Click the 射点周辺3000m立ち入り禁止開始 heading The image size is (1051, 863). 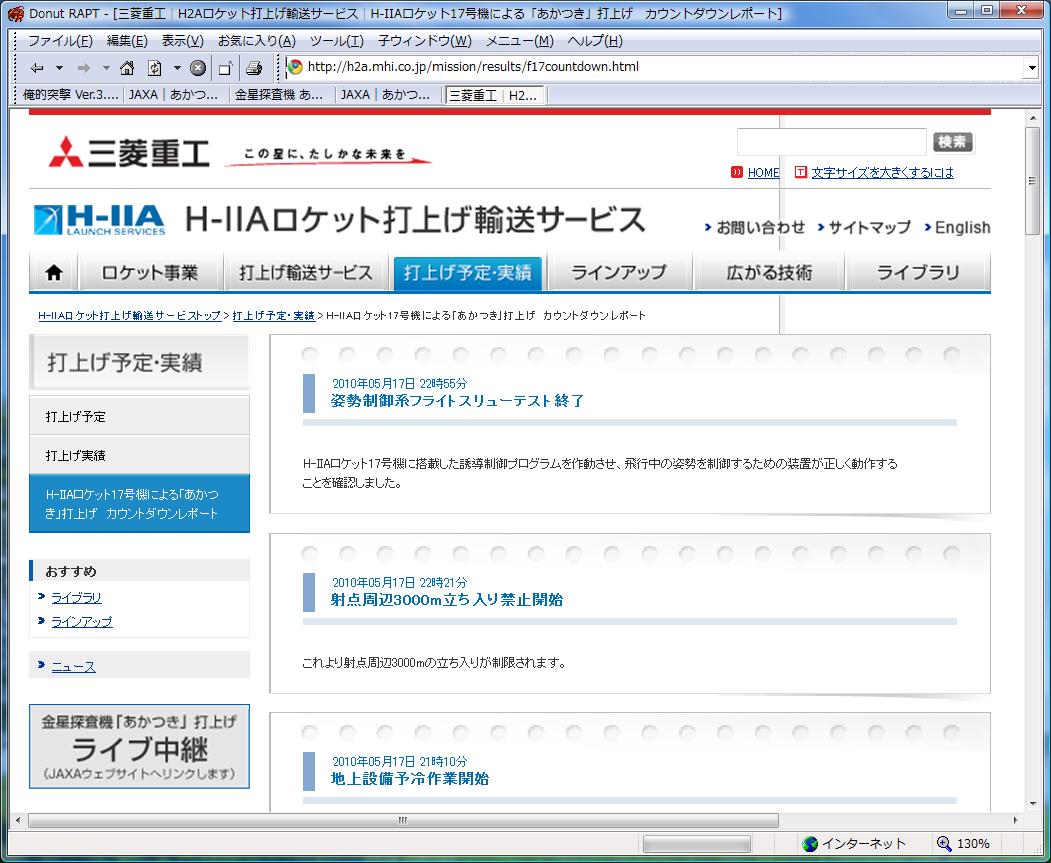(446, 600)
